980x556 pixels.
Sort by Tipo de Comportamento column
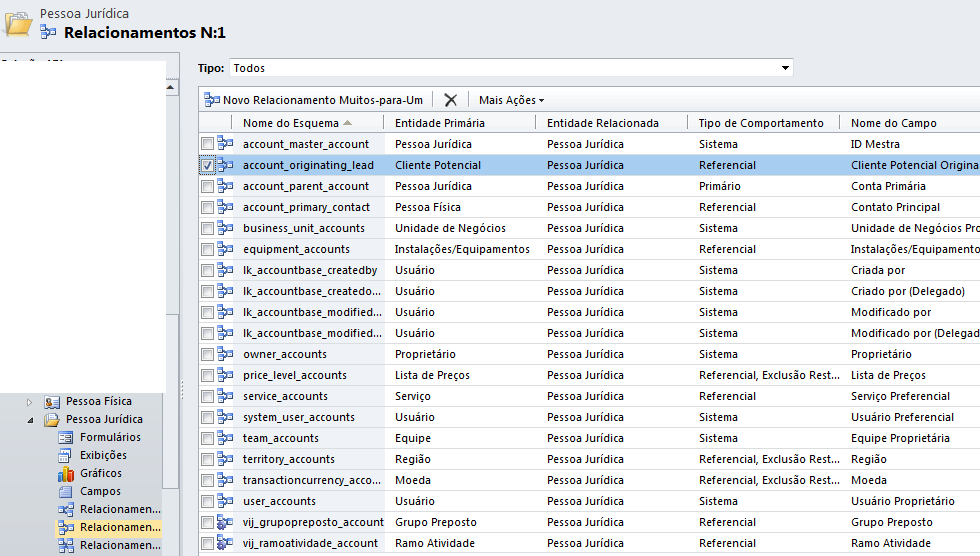(761, 123)
